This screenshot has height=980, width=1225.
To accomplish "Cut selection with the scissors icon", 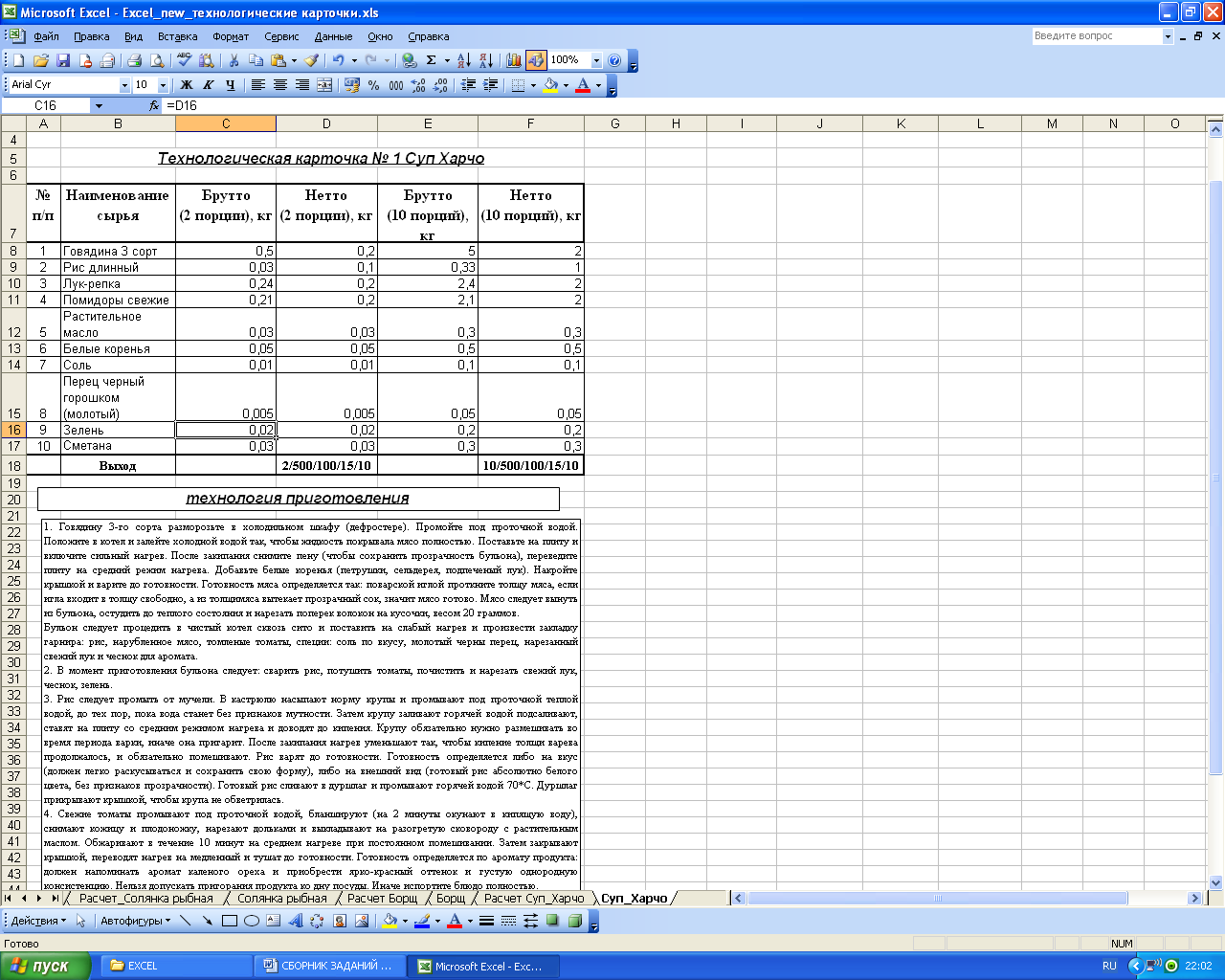I will 234,60.
